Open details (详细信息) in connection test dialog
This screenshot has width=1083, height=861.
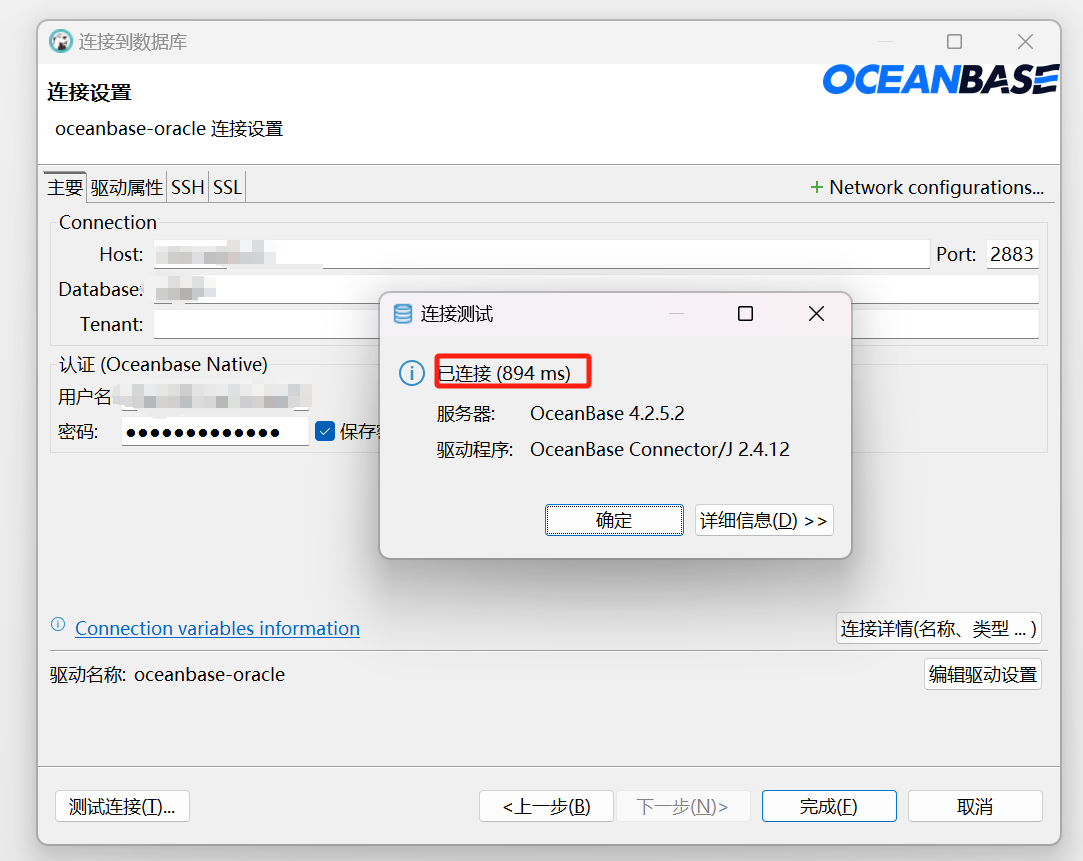click(x=764, y=520)
